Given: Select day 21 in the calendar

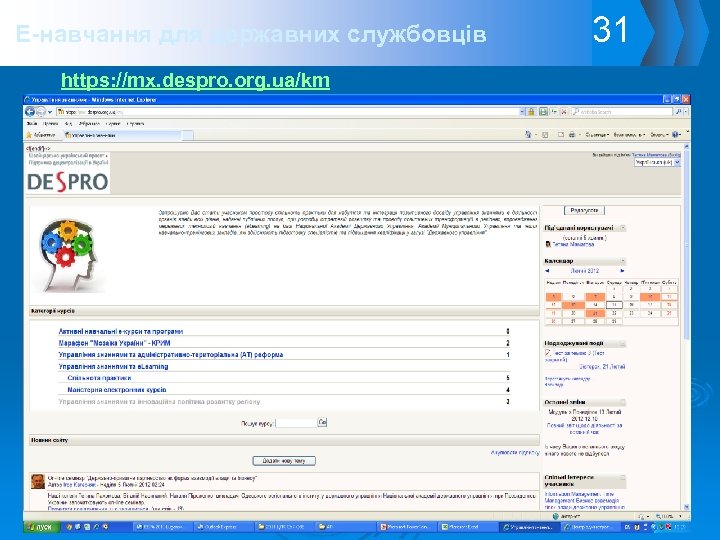Looking at the screenshot, I should 595,313.
